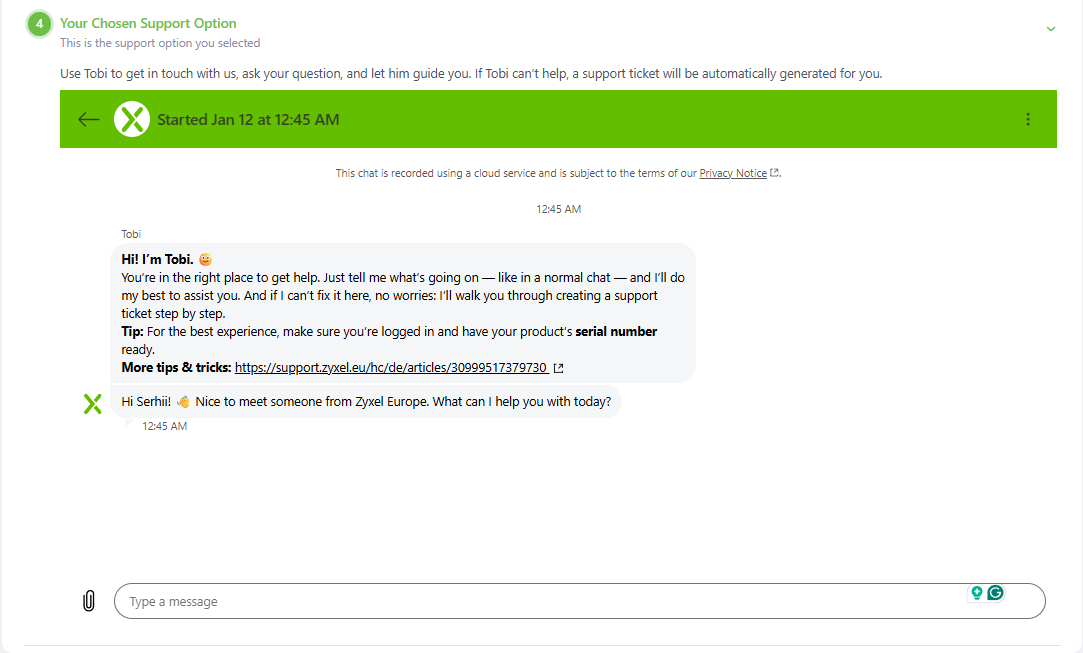
Task: Click the Zyxel logo in chat header
Action: [x=132, y=120]
